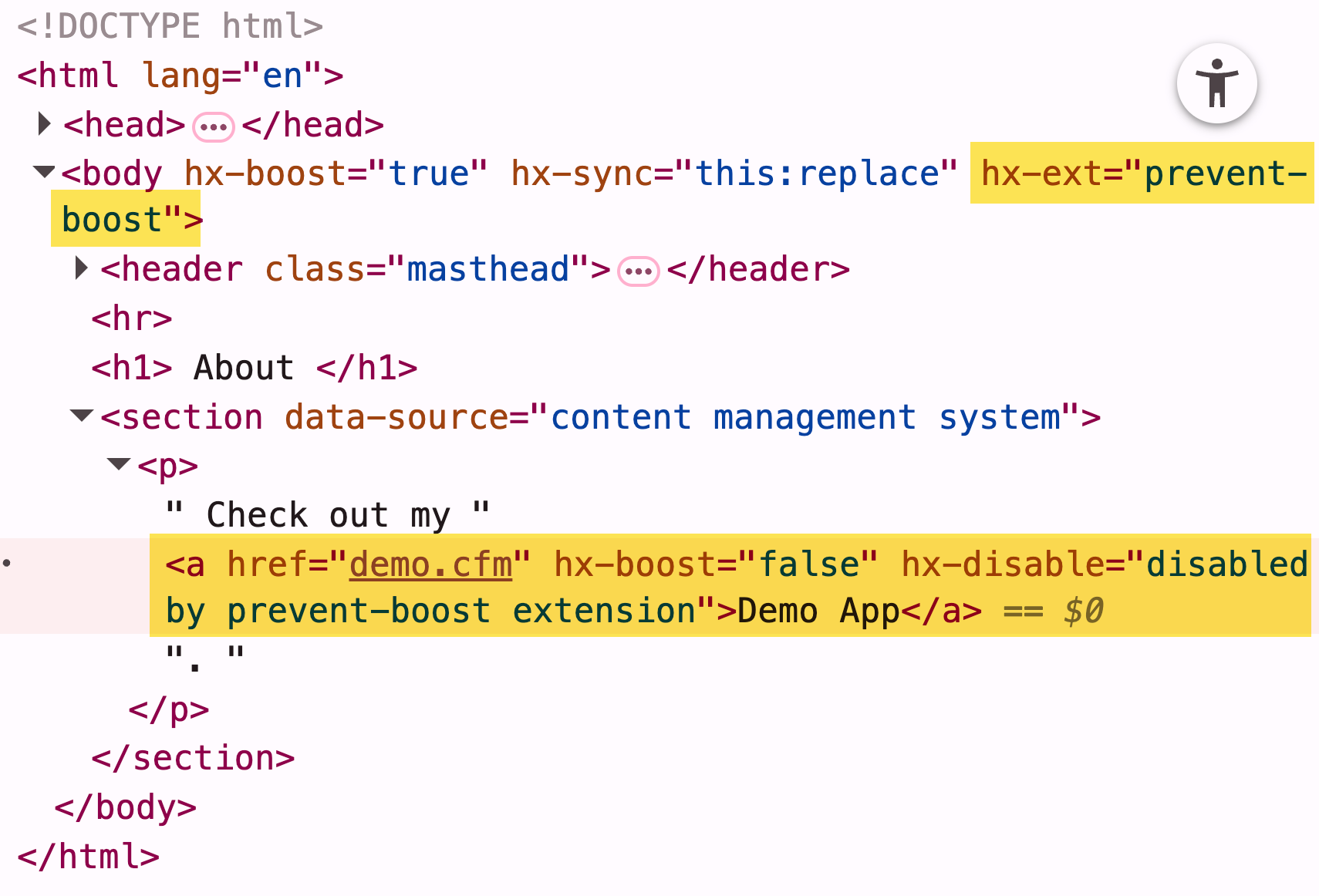
Task: Select the DOCTYPE html line
Action: [170, 26]
